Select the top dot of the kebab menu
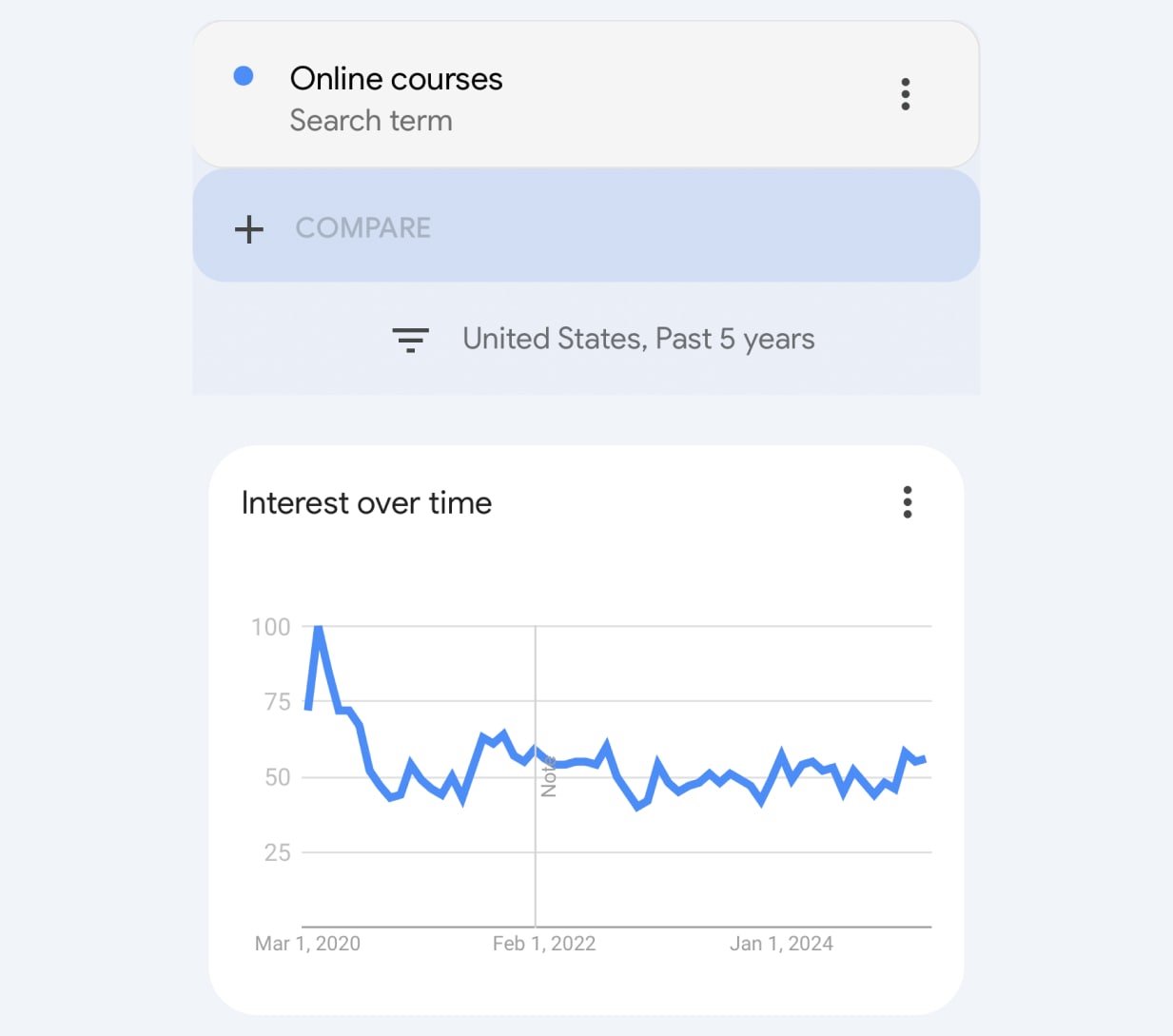The height and width of the screenshot is (1036, 1173). (x=905, y=80)
